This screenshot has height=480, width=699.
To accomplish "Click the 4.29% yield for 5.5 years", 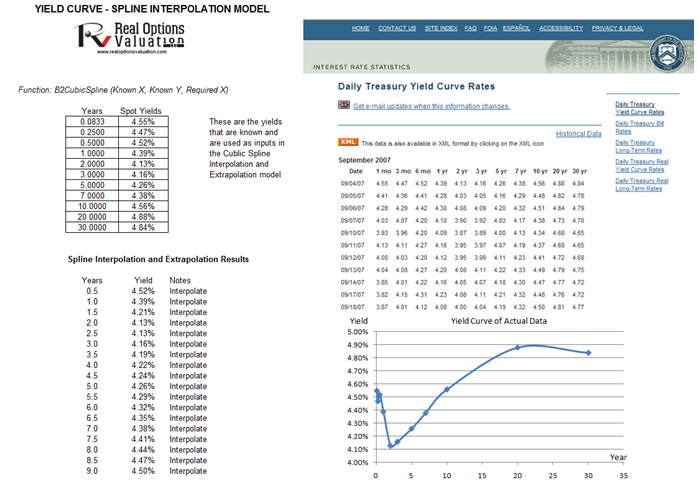I will 143,397.
